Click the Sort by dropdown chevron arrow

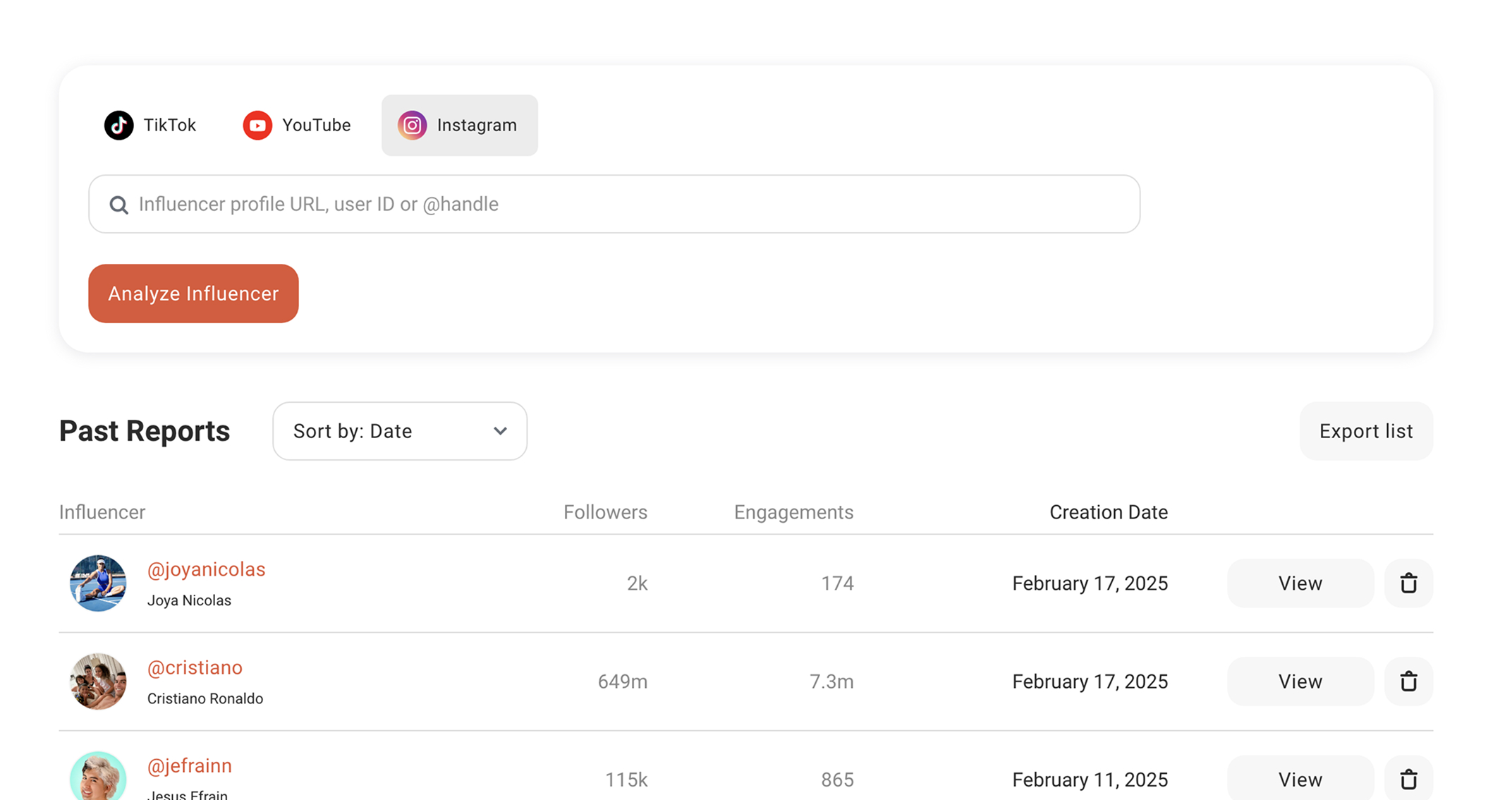click(x=500, y=431)
